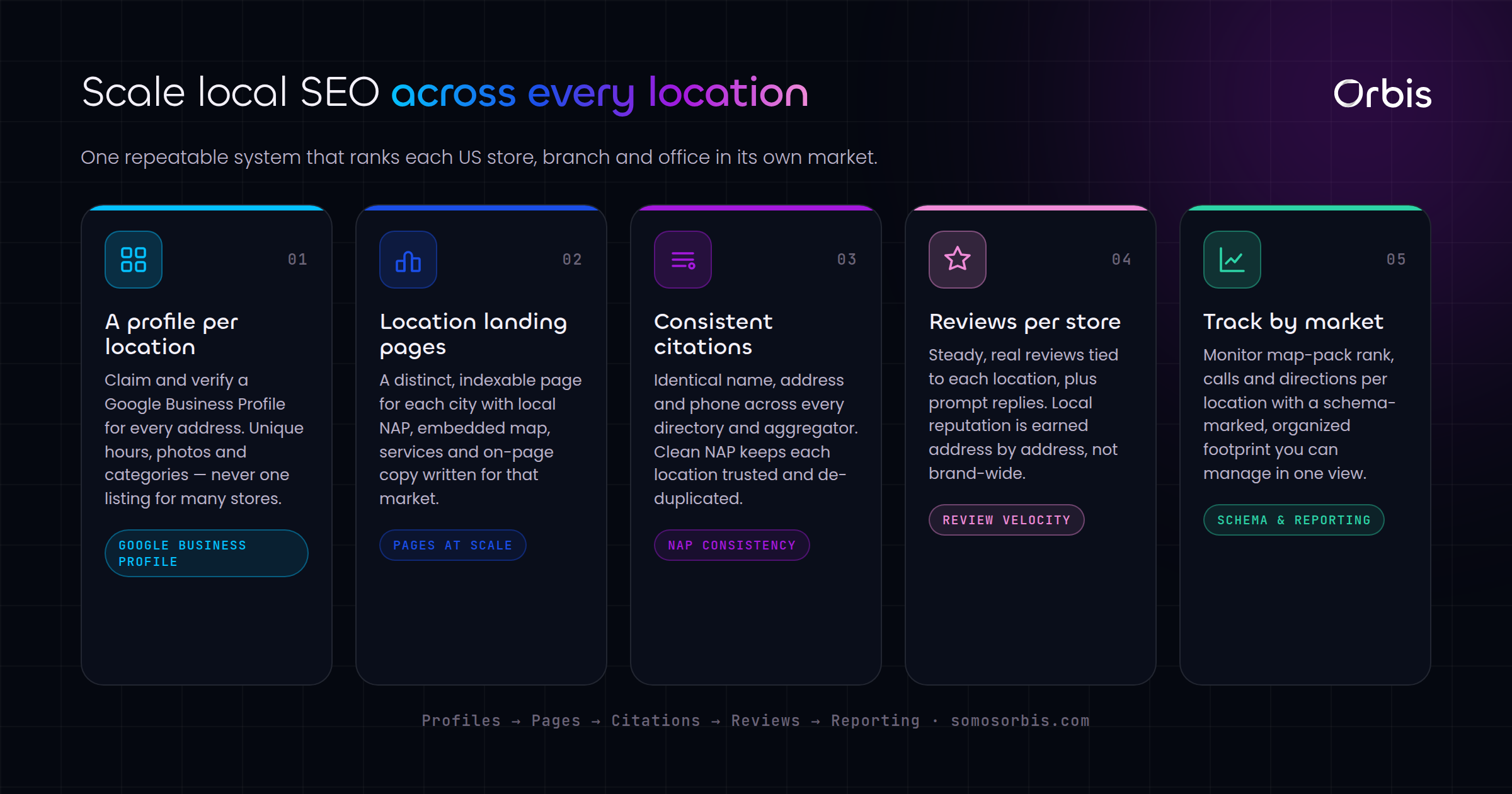Select the Review Velocity tag
The height and width of the screenshot is (794, 1512).
coord(1007,520)
